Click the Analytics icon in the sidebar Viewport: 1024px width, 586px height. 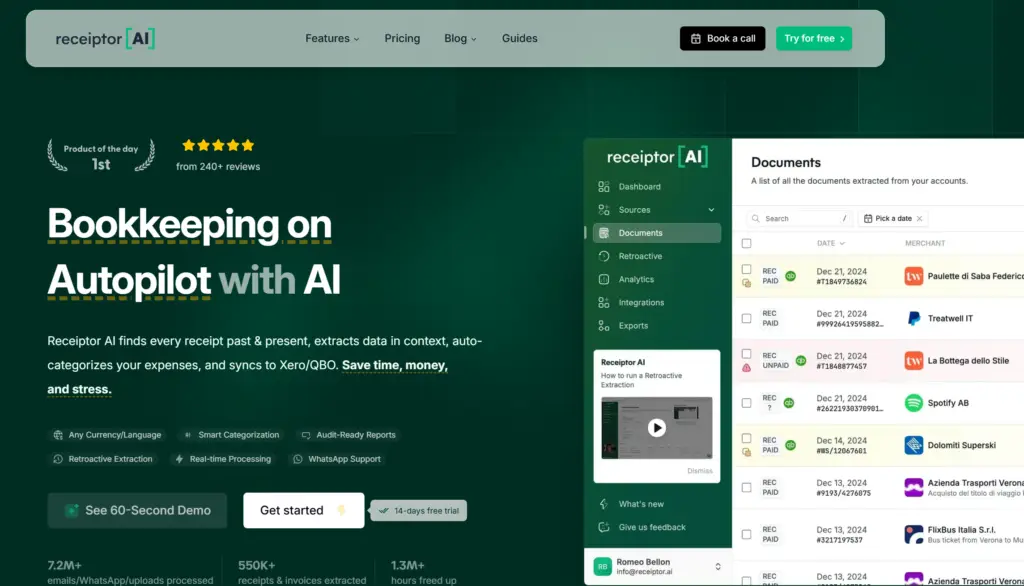click(x=604, y=280)
